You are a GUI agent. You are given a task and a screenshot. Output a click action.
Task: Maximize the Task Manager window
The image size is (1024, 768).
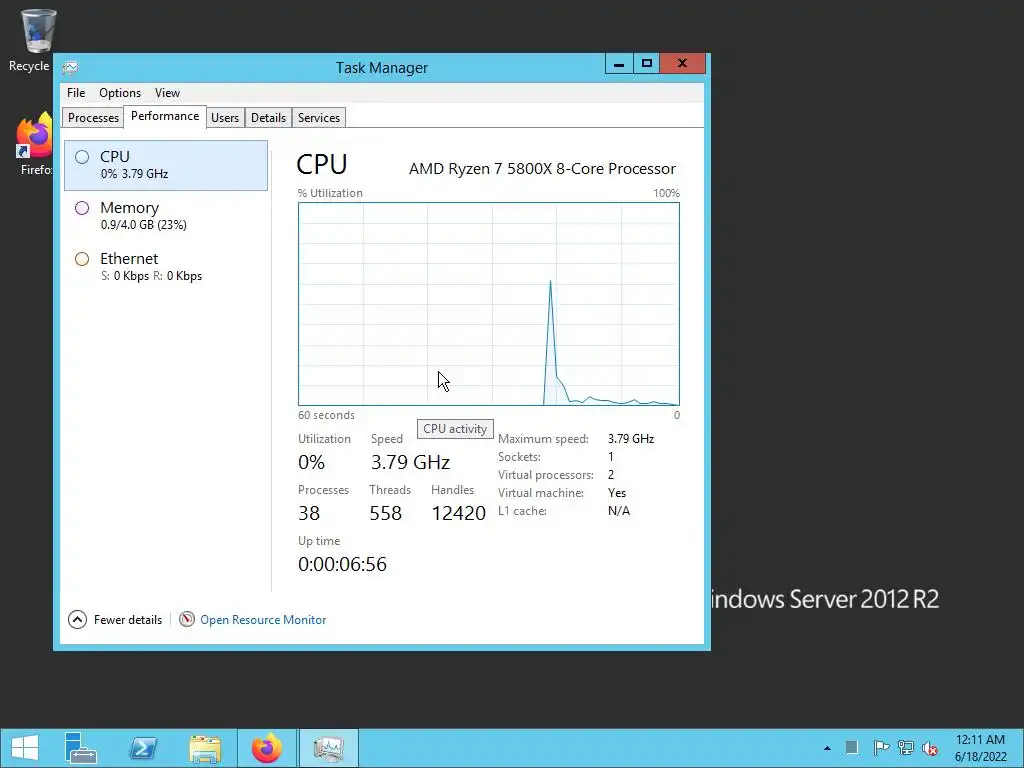647,64
